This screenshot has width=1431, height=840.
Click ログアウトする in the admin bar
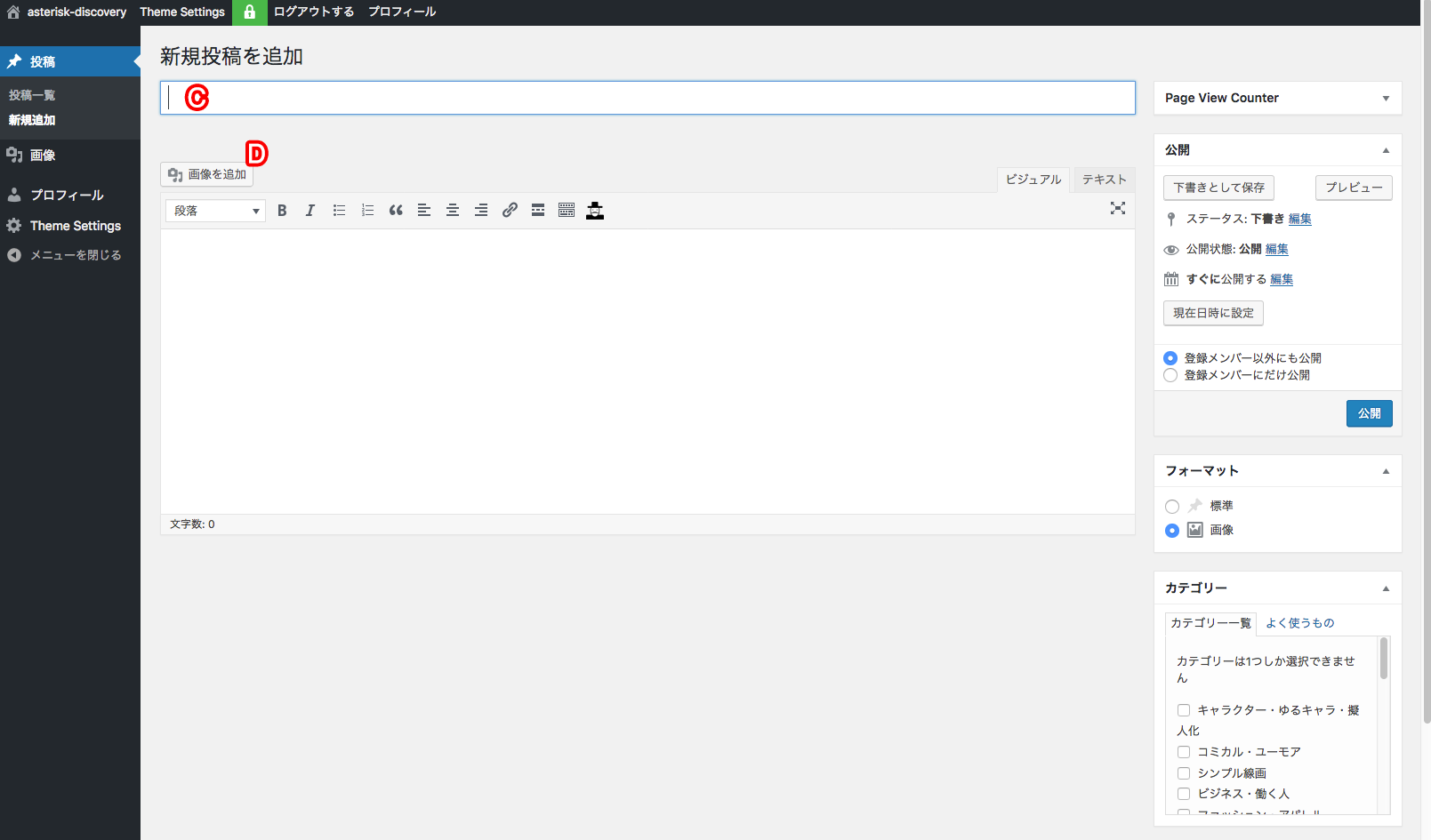[313, 12]
